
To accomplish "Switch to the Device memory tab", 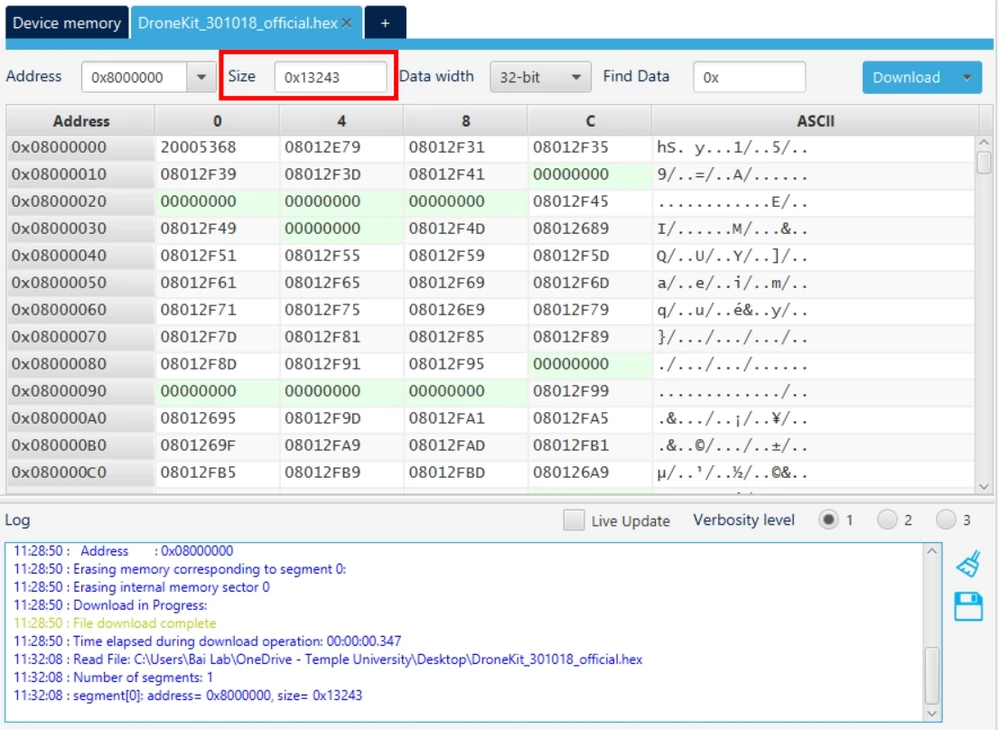I will pos(66,23).
